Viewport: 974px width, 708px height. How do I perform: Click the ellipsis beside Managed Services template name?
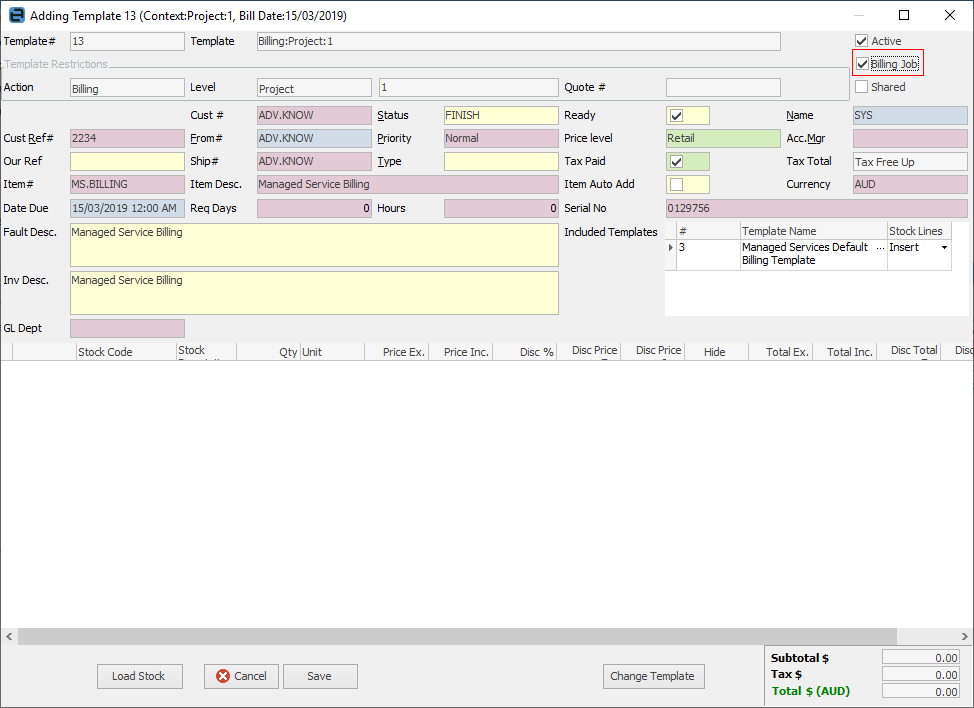pyautogui.click(x=880, y=247)
